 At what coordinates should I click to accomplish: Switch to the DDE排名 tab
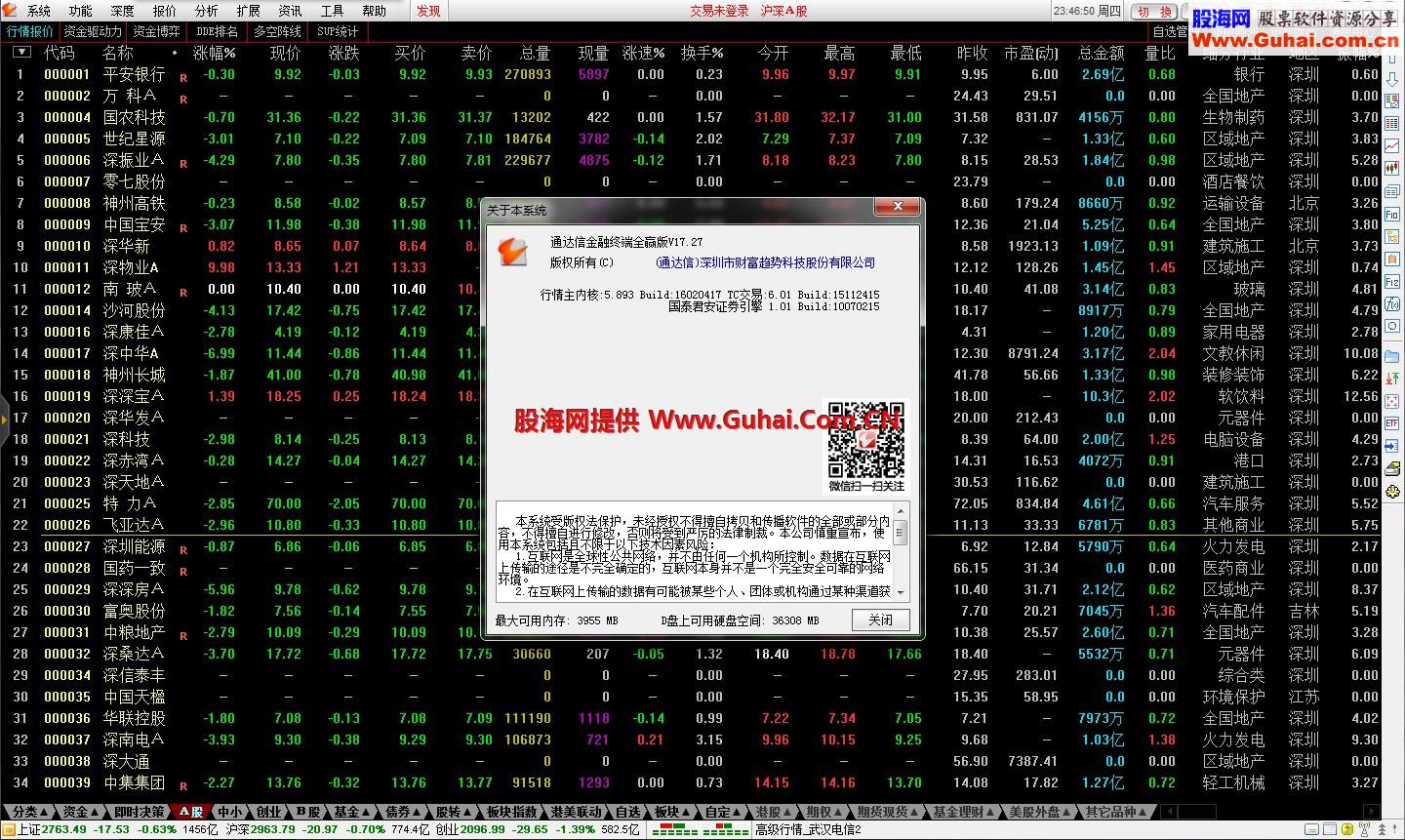tap(217, 31)
